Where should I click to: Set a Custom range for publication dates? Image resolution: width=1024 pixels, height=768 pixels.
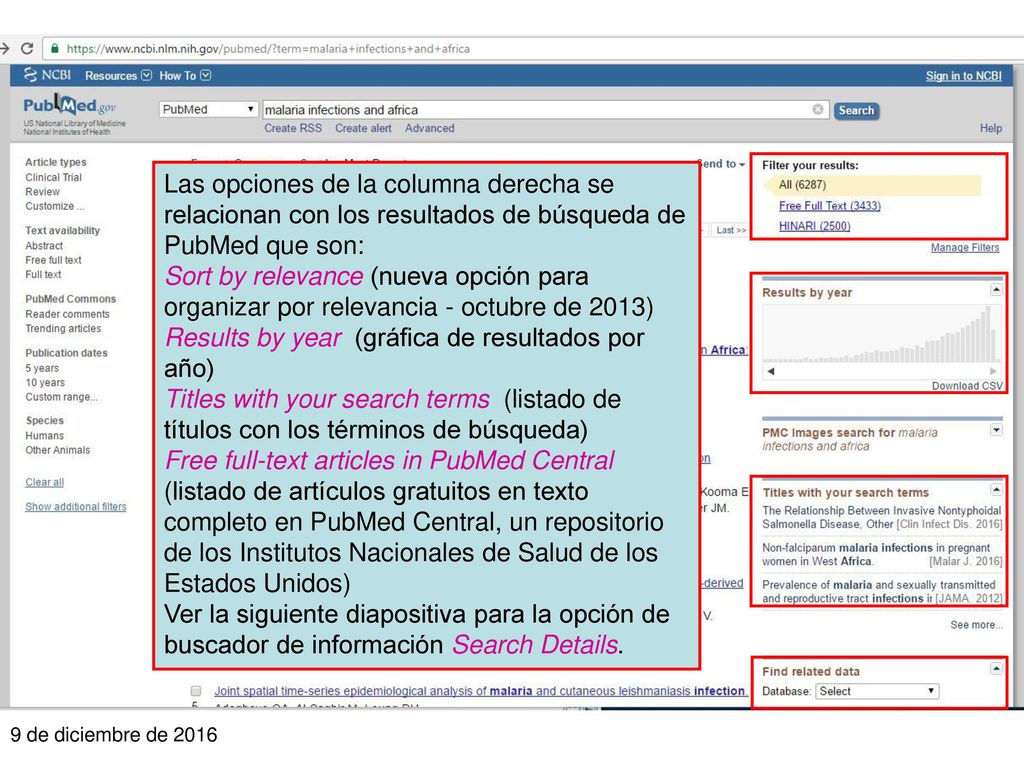click(x=61, y=397)
